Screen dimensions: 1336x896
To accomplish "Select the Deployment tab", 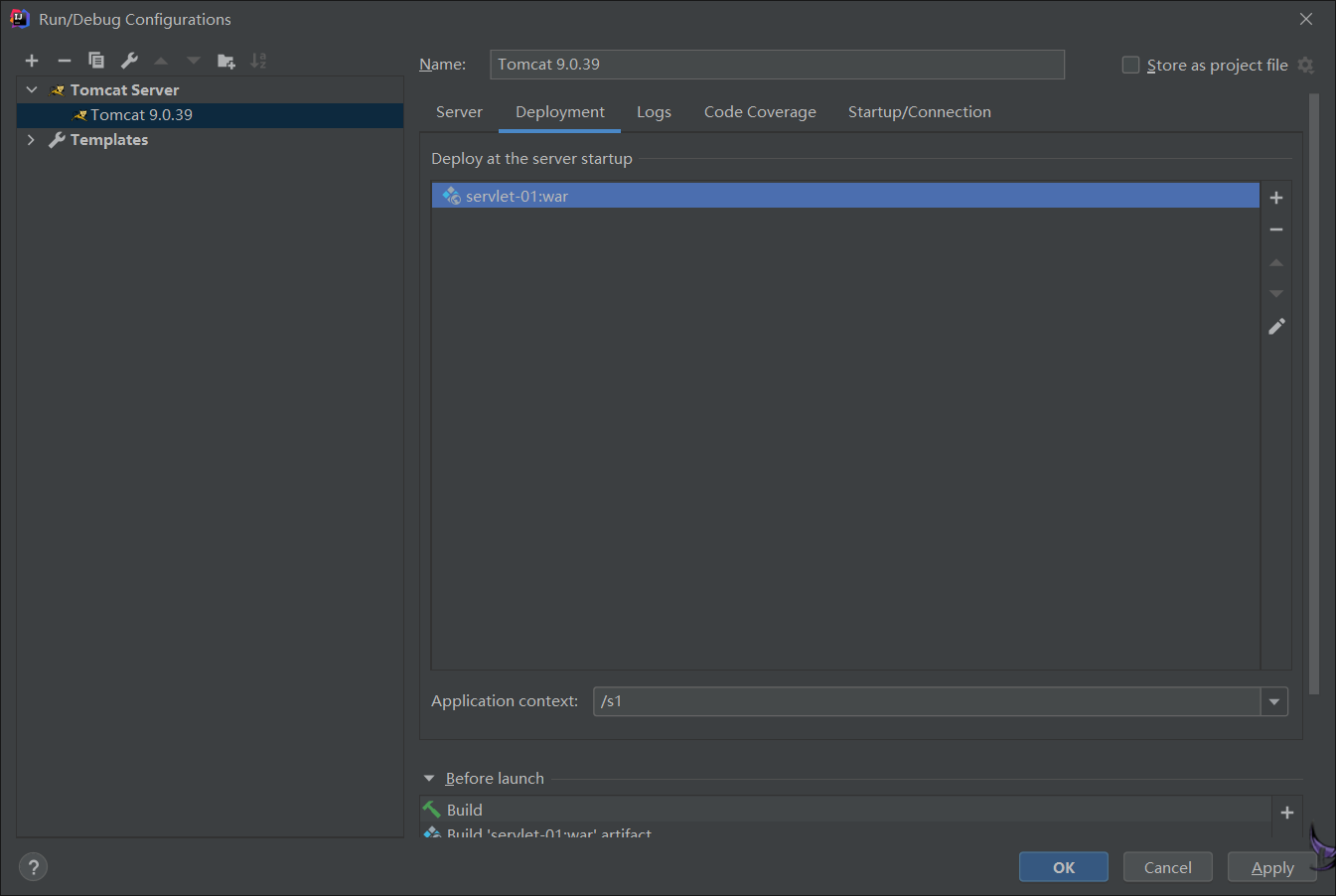I will pyautogui.click(x=560, y=112).
